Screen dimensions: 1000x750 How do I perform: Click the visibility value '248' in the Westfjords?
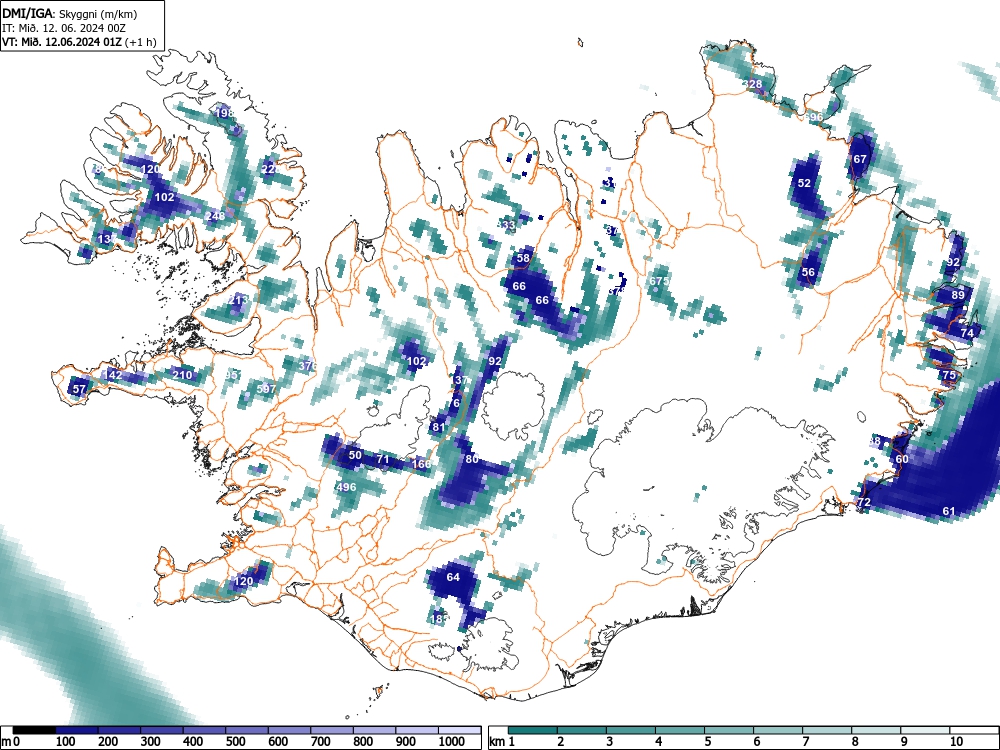216,216
